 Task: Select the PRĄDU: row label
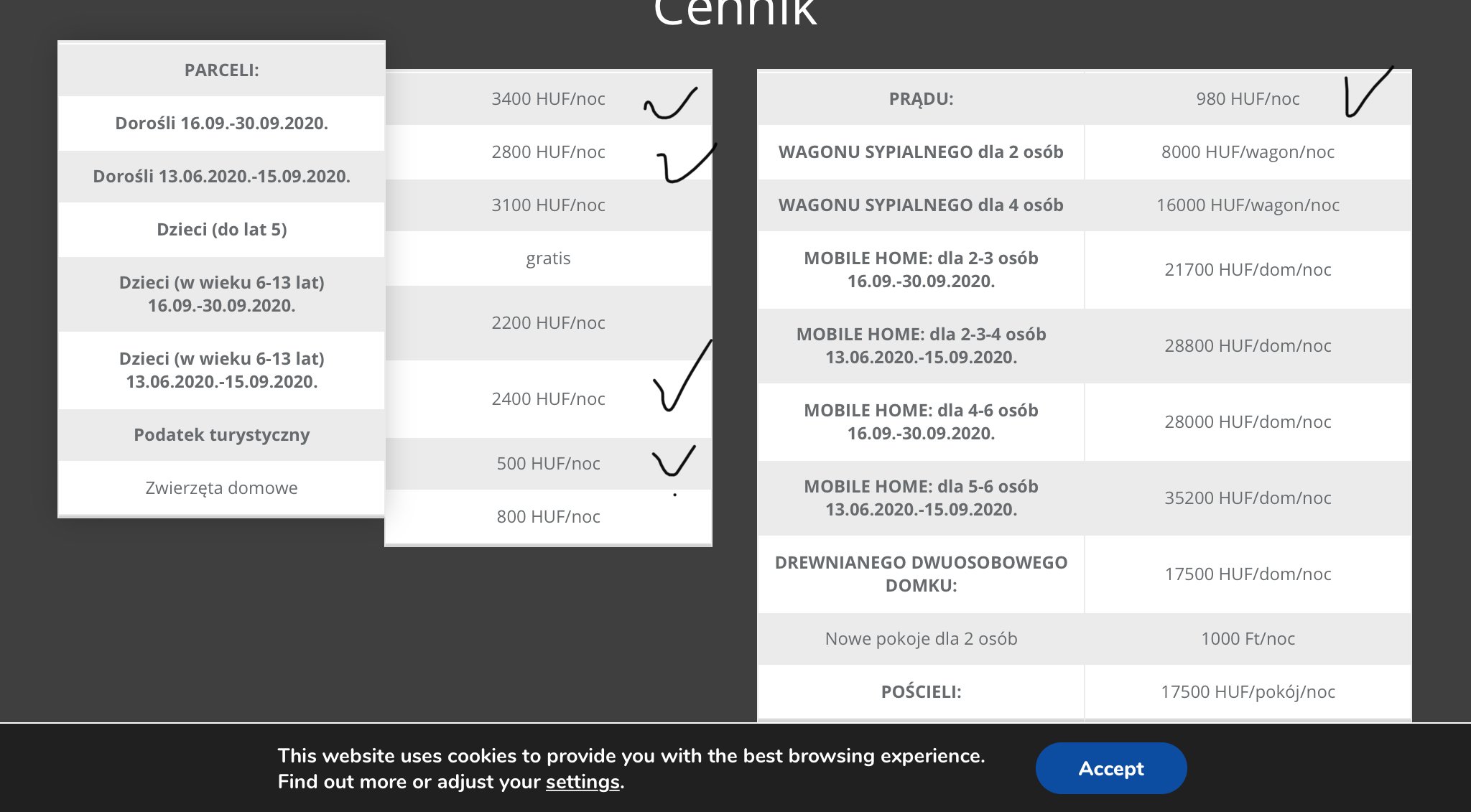(921, 99)
